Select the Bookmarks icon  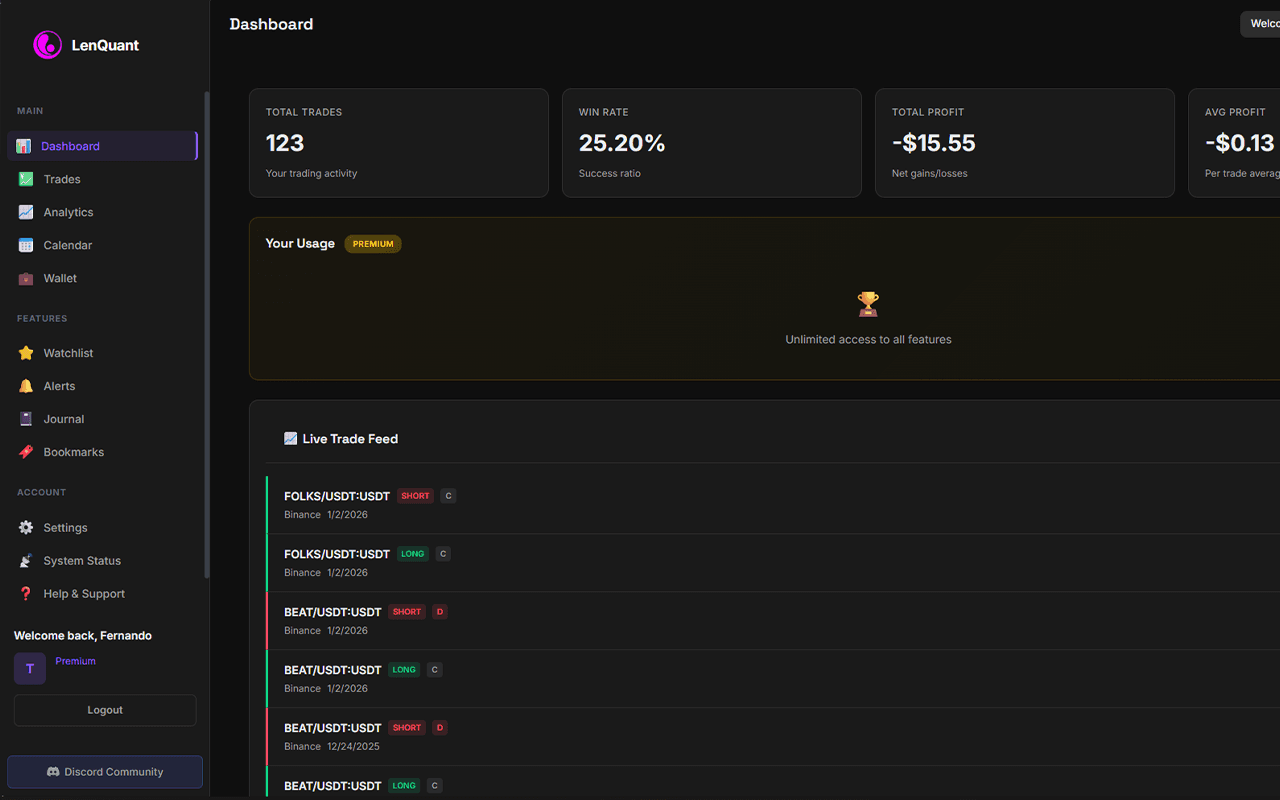point(23,451)
